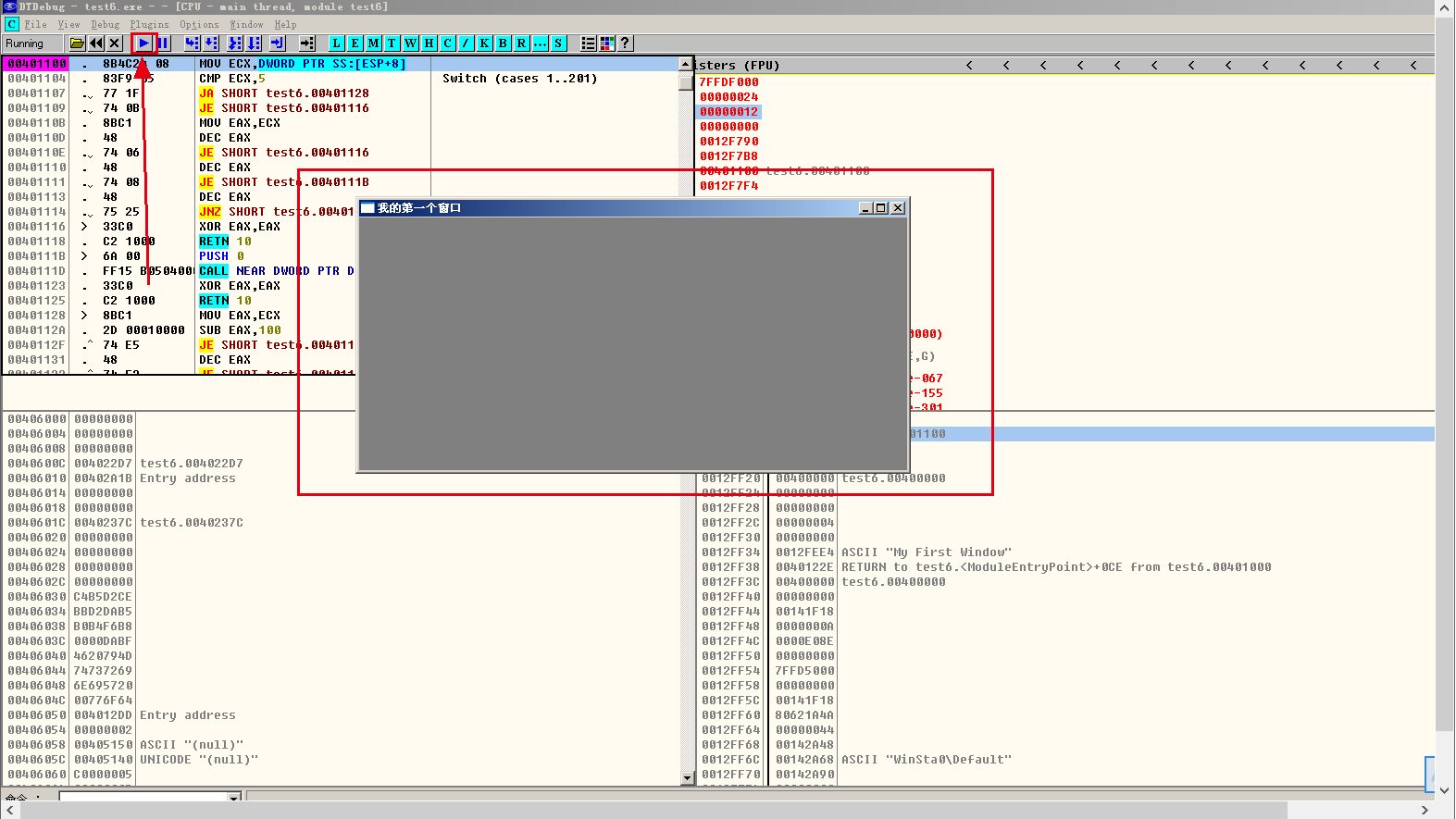Select the dump entry test6.004022D7
Screen dimensions: 1456x819
[192, 464]
